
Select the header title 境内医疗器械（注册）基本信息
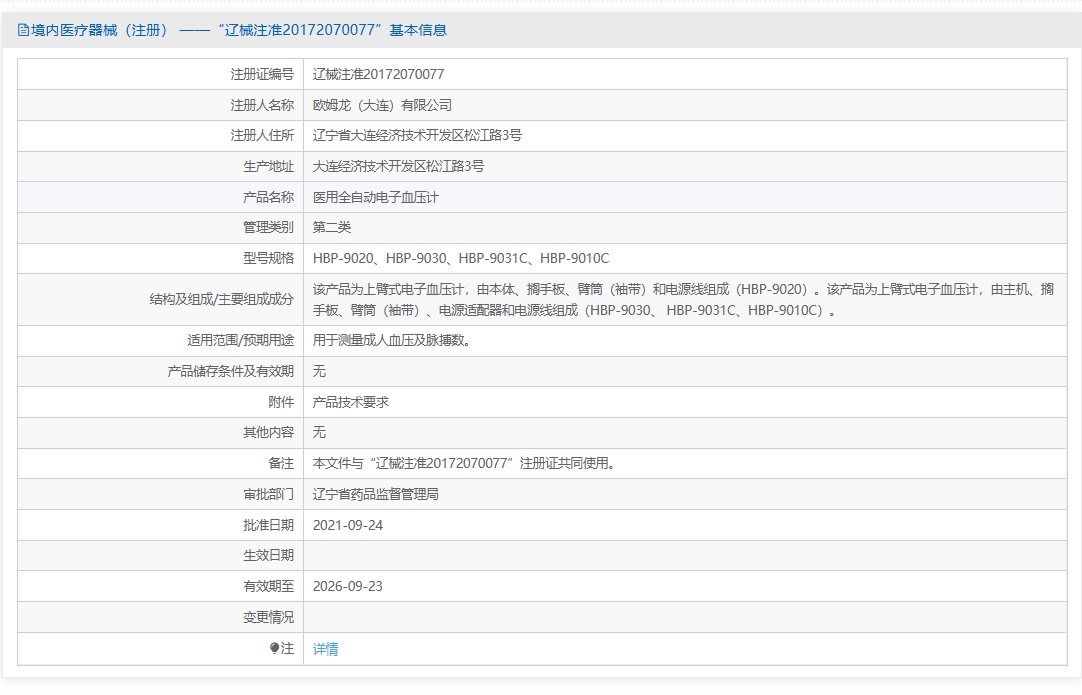click(239, 30)
